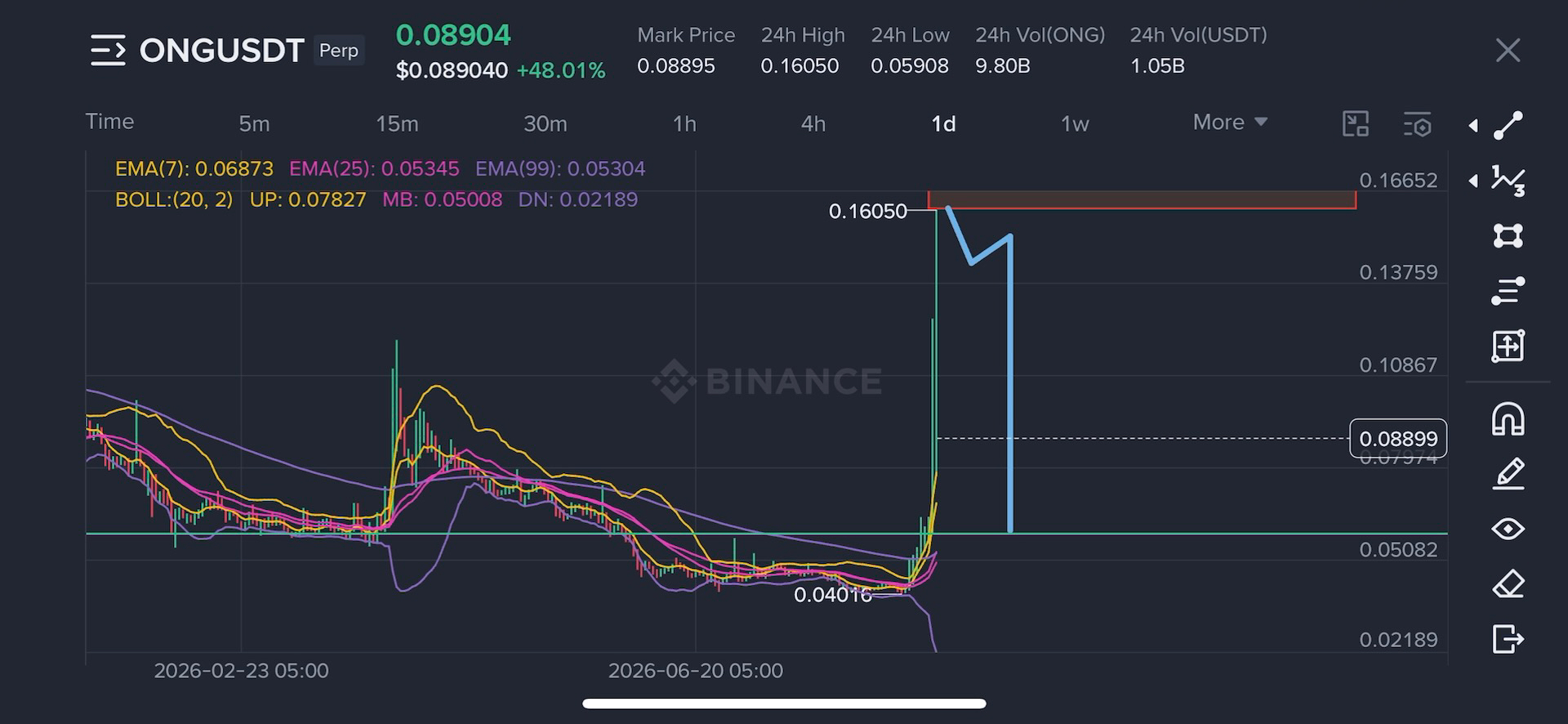
Task: Select the Elliott wave pattern tool
Action: (1508, 181)
